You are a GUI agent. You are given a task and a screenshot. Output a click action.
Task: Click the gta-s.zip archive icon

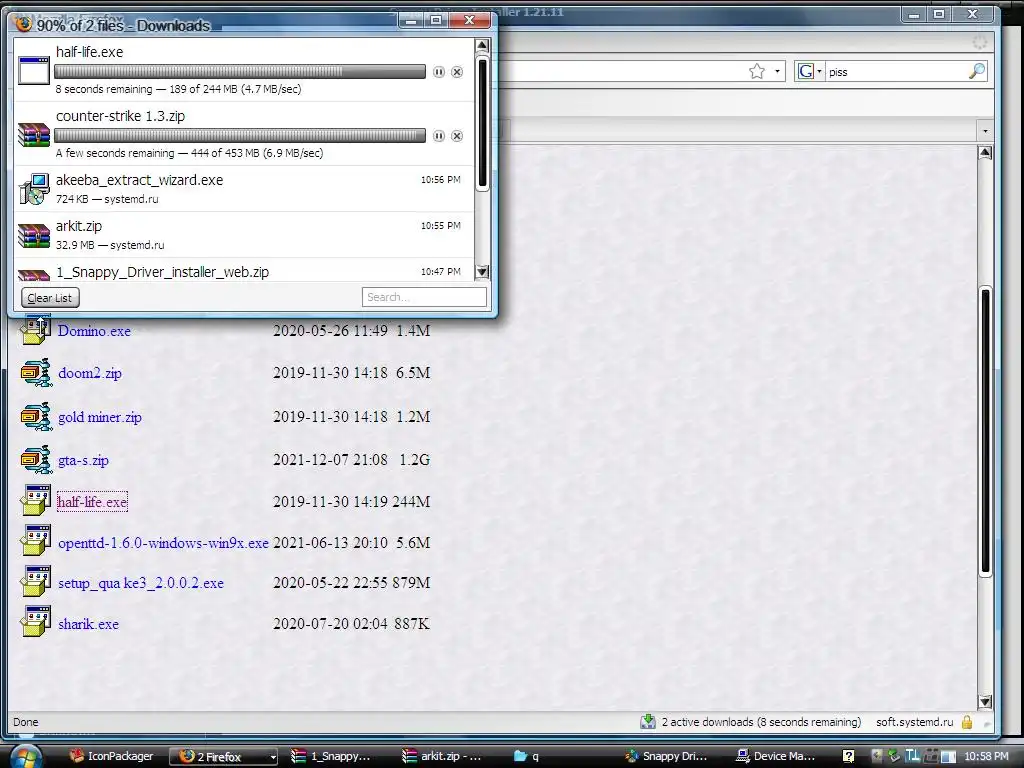click(x=36, y=460)
